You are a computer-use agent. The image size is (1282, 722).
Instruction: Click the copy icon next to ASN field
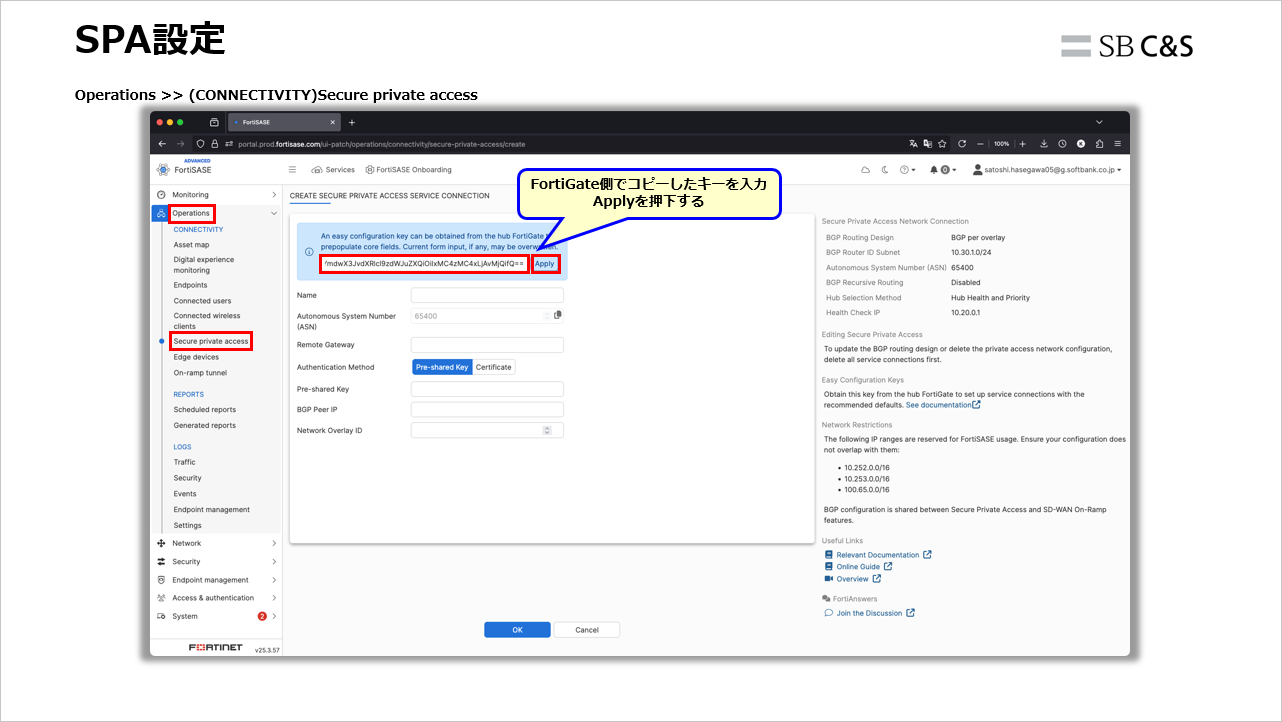pos(558,315)
